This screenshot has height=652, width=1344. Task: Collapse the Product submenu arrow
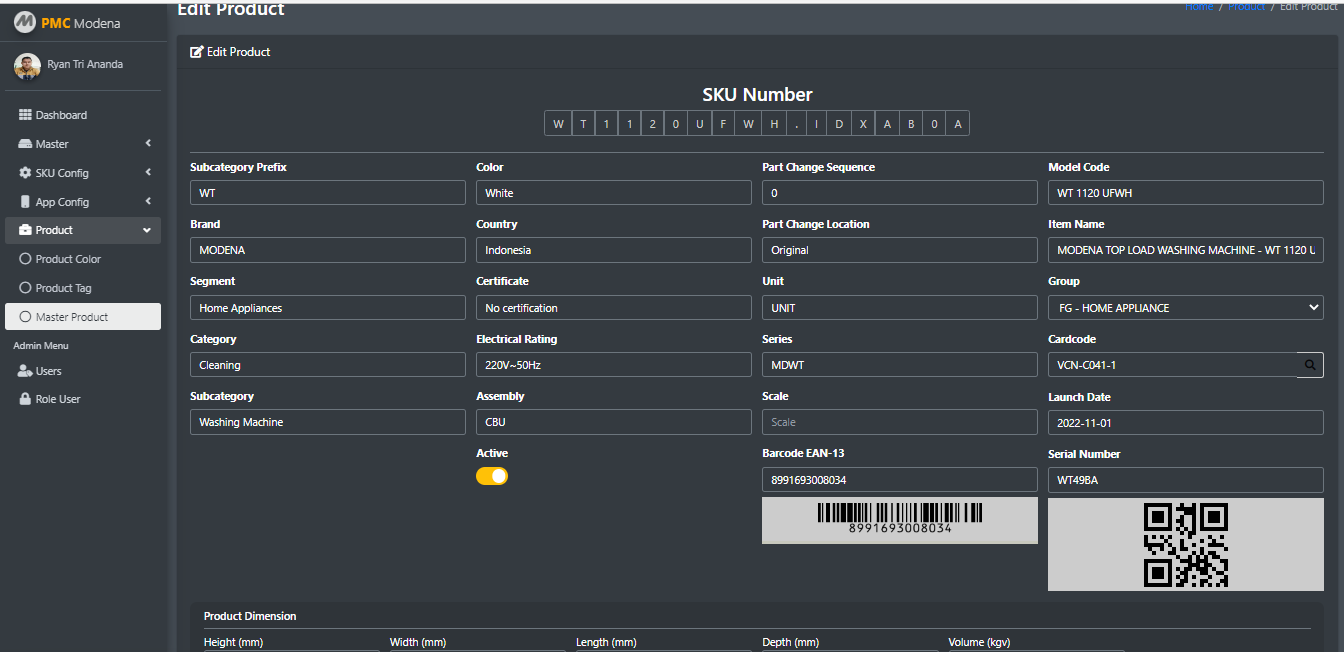click(147, 231)
